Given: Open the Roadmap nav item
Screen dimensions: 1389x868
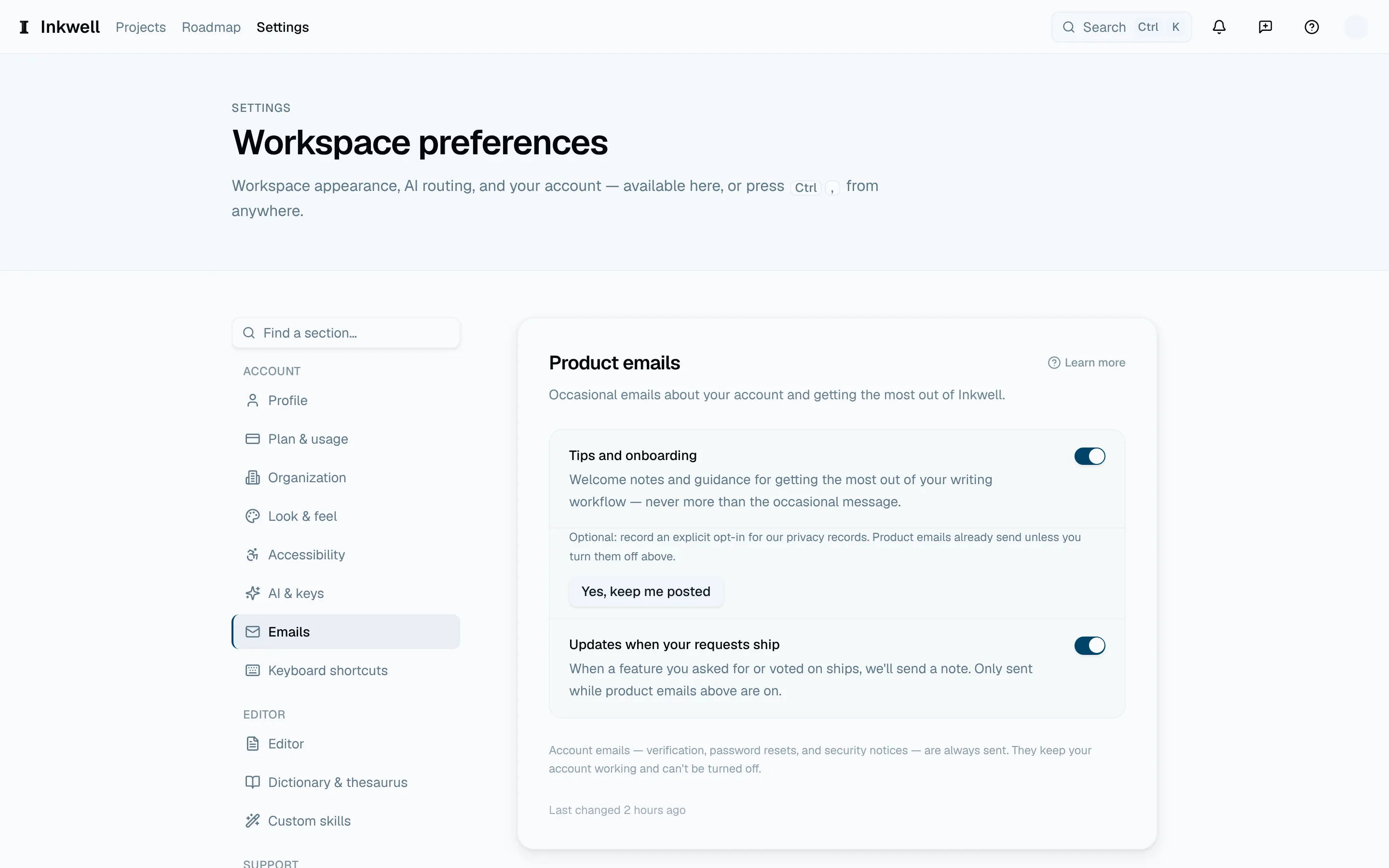Looking at the screenshot, I should [x=211, y=27].
